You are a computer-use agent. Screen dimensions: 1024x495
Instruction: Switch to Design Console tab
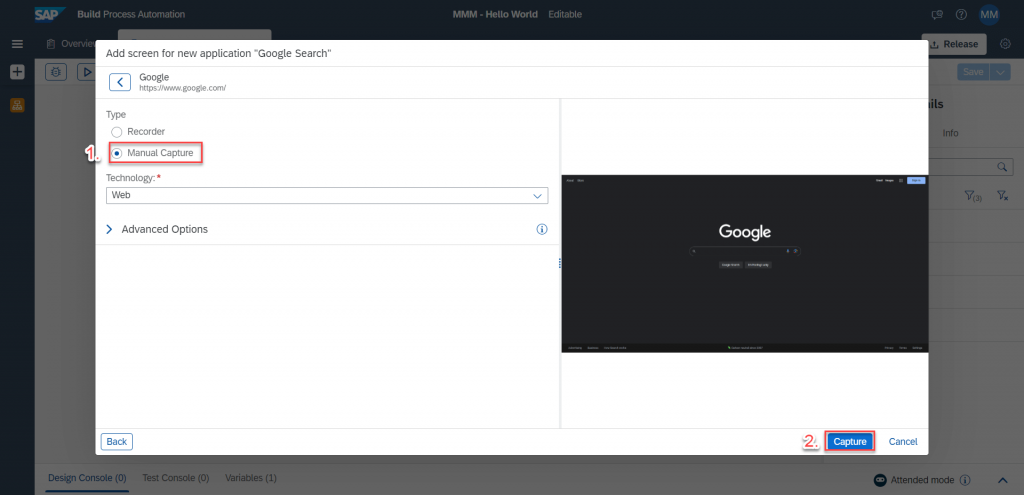click(87, 478)
